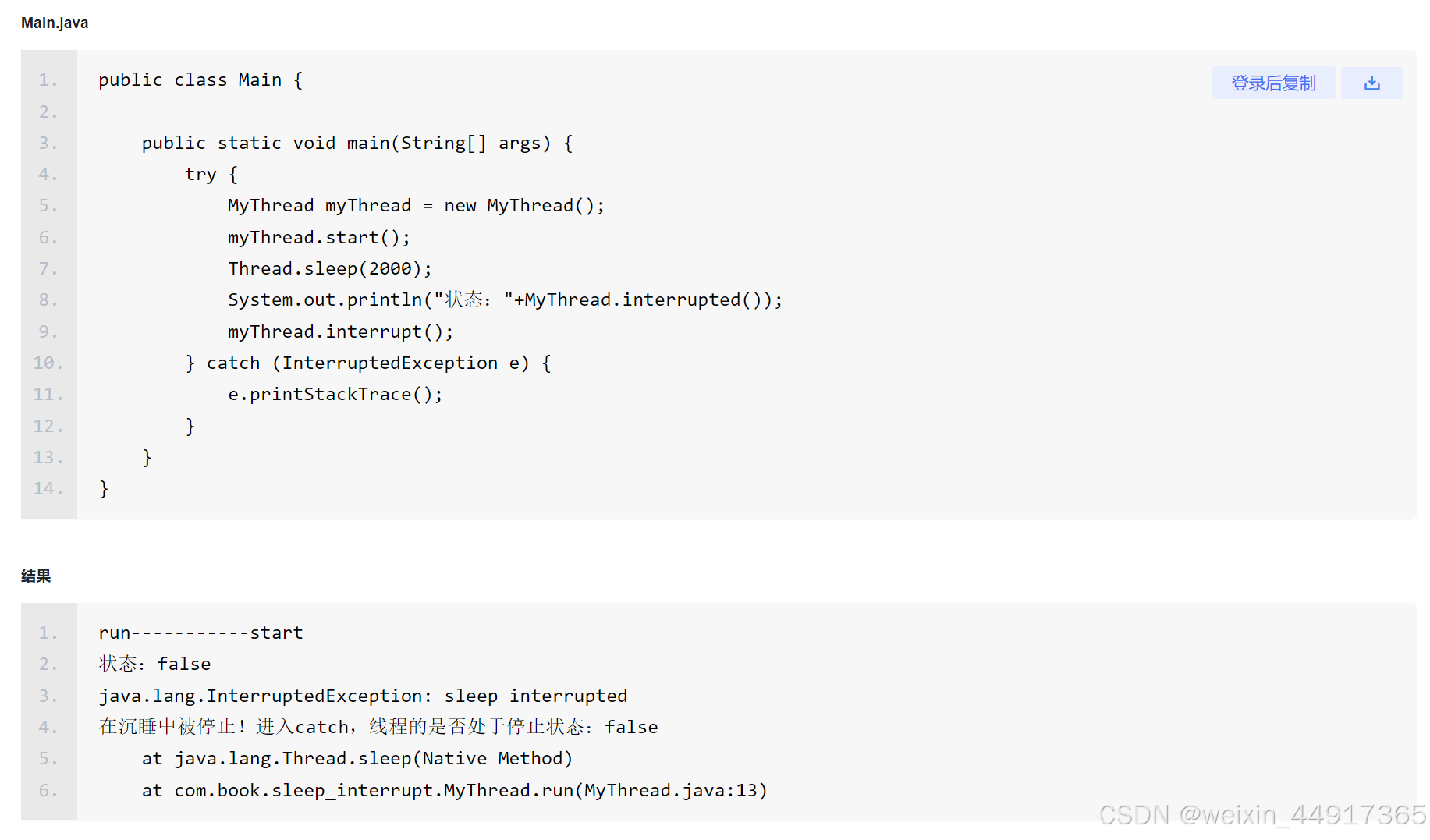
Task: Click the 状态: false output line
Action: click(x=154, y=663)
